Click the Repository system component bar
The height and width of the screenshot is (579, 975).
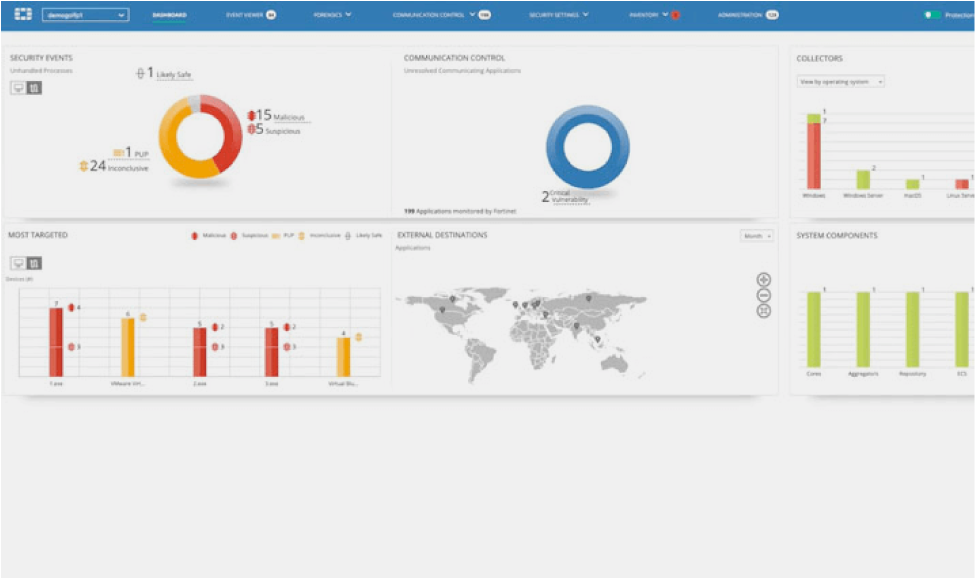click(x=912, y=330)
